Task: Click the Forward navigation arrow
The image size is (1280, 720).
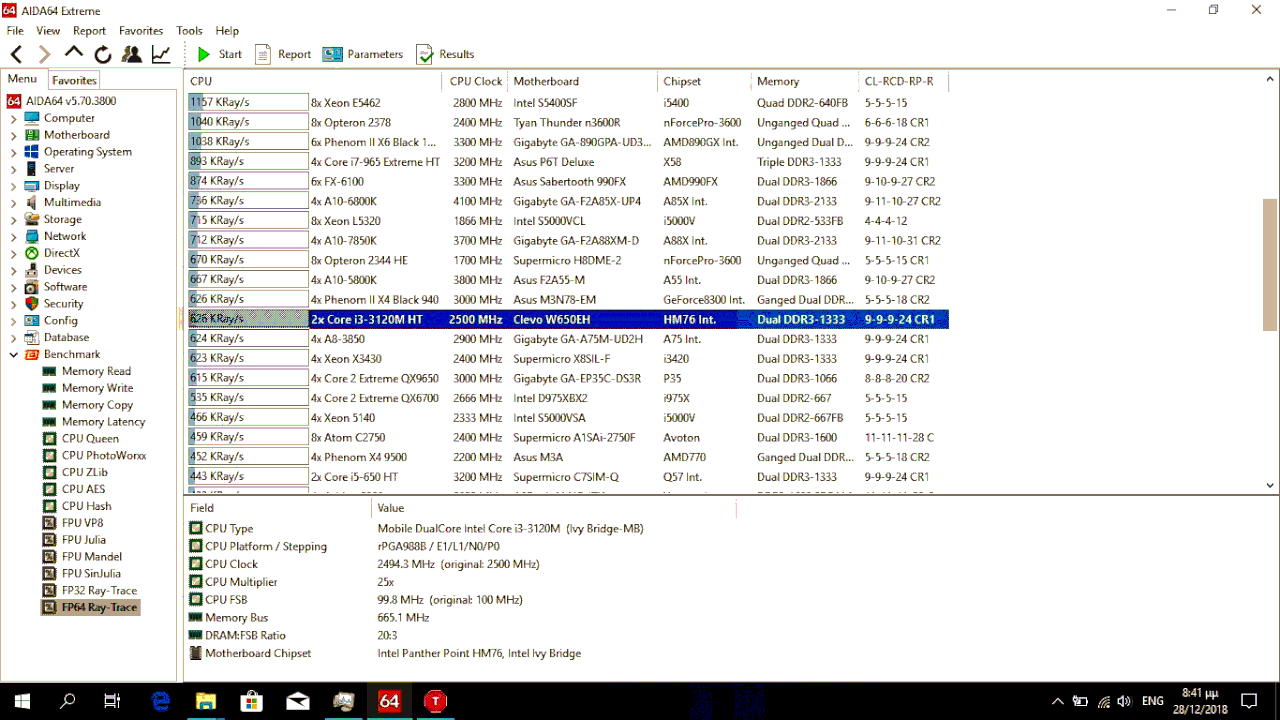Action: point(44,54)
